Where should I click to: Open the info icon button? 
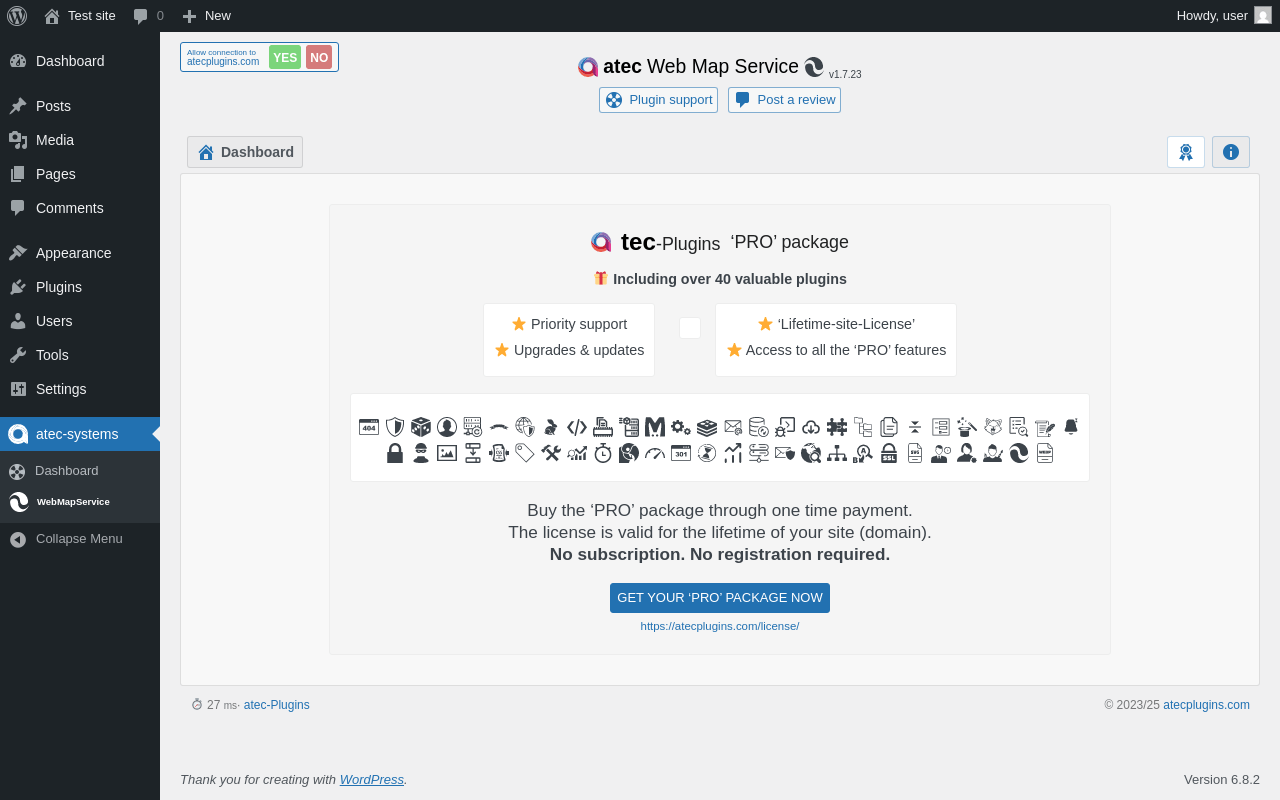pos(1231,152)
